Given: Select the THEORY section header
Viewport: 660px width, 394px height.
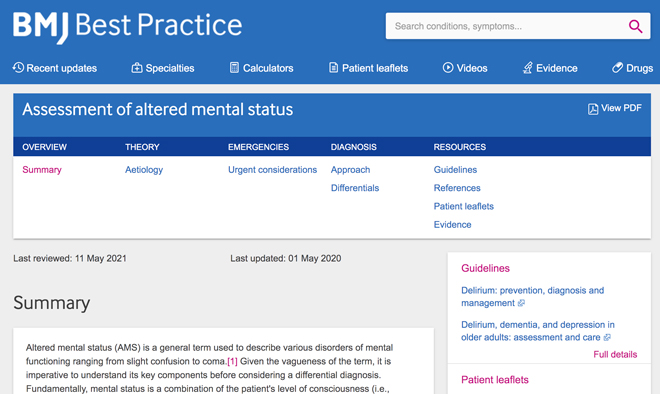Looking at the screenshot, I should (x=142, y=147).
